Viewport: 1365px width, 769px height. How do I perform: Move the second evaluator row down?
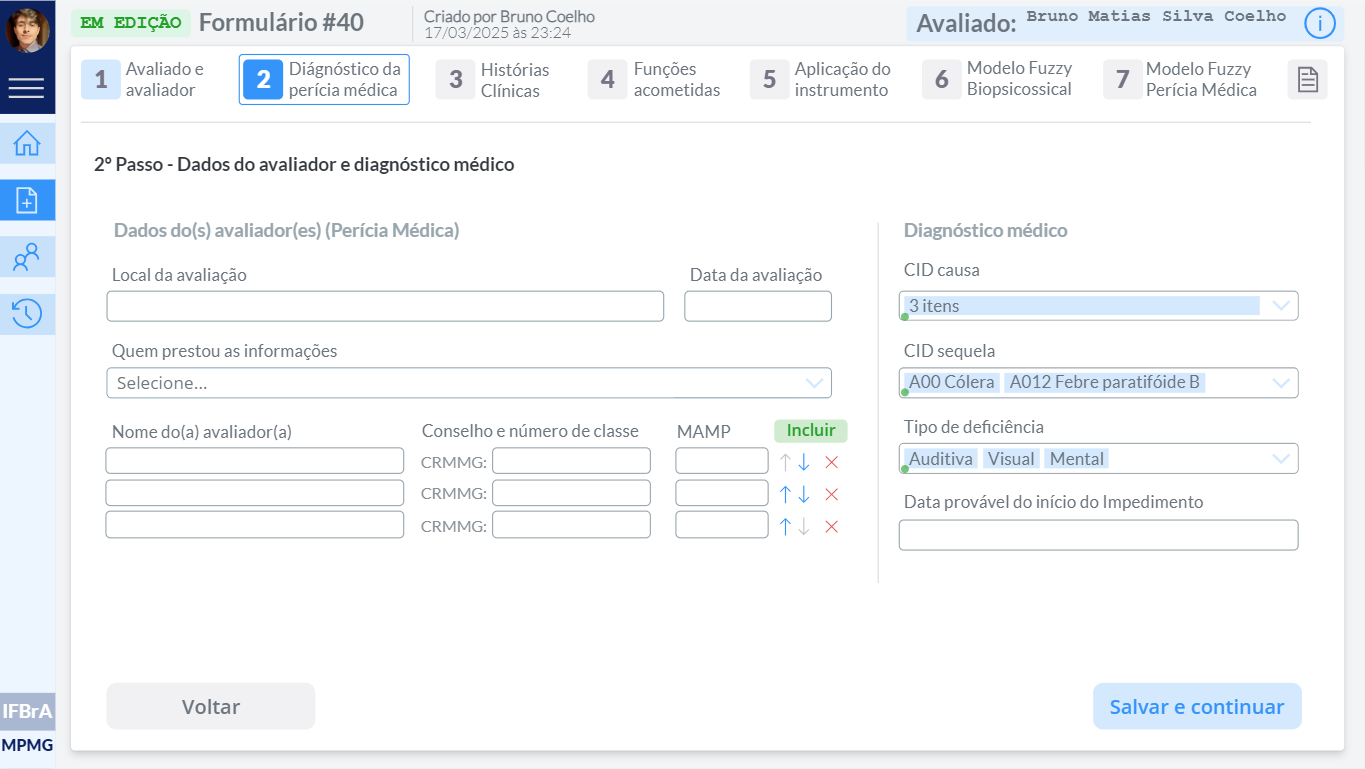tap(804, 494)
